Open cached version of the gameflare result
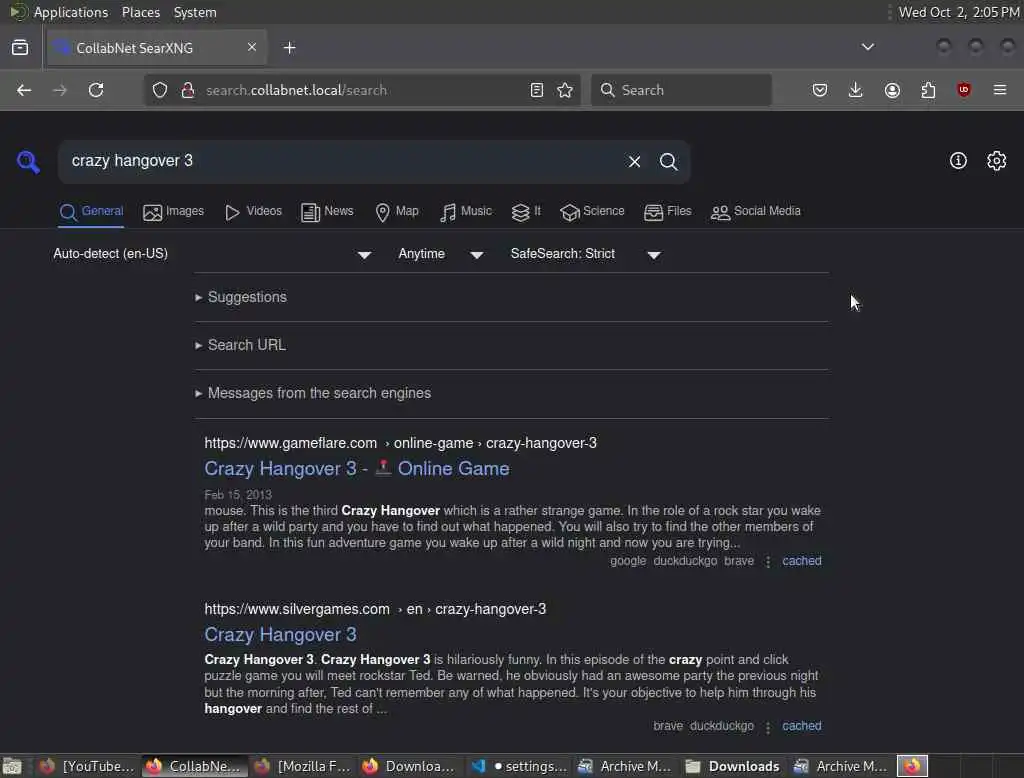This screenshot has height=778, width=1024. click(x=802, y=561)
